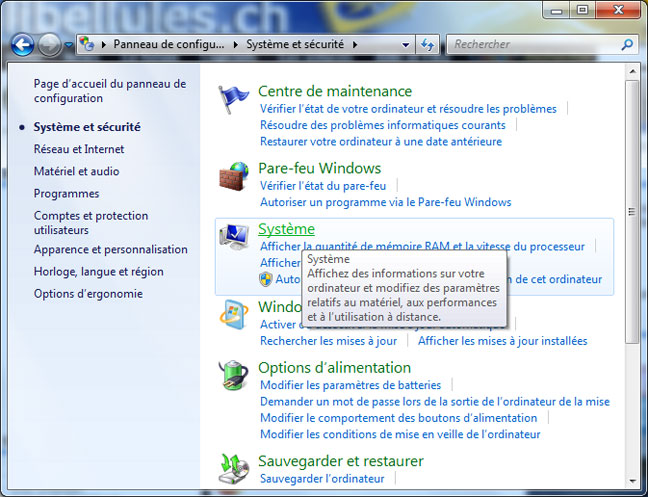This screenshot has width=648, height=497.
Task: Click the scrollbar up arrow
Action: click(632, 72)
